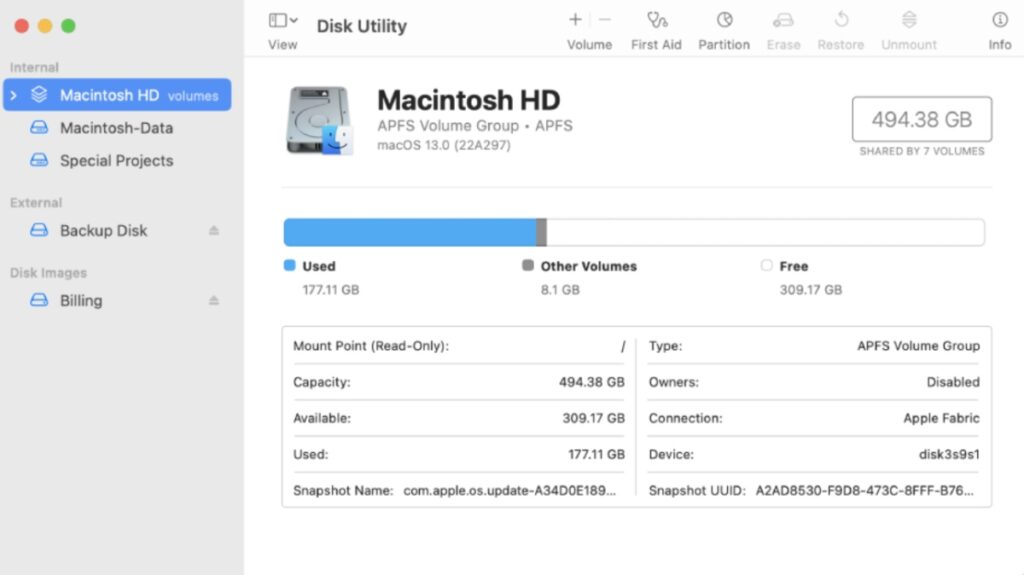This screenshot has height=575, width=1024.
Task: Select Macintosh HD in sidebar
Action: [x=118, y=95]
